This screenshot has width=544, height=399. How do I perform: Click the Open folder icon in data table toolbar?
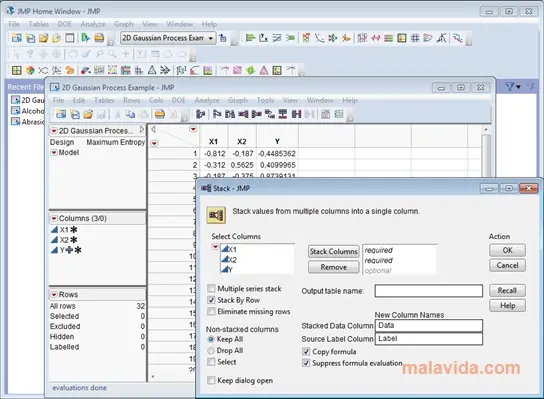click(88, 114)
